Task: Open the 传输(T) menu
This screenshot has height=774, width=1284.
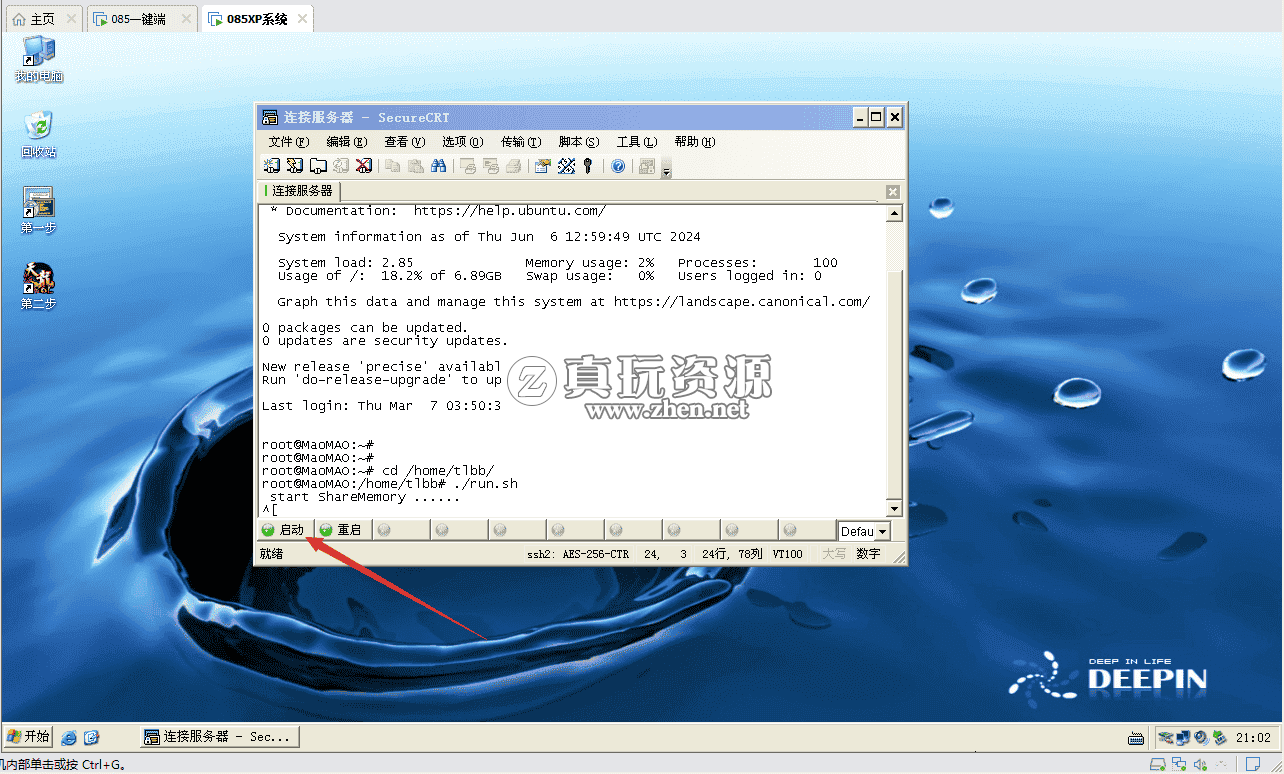Action: (521, 142)
